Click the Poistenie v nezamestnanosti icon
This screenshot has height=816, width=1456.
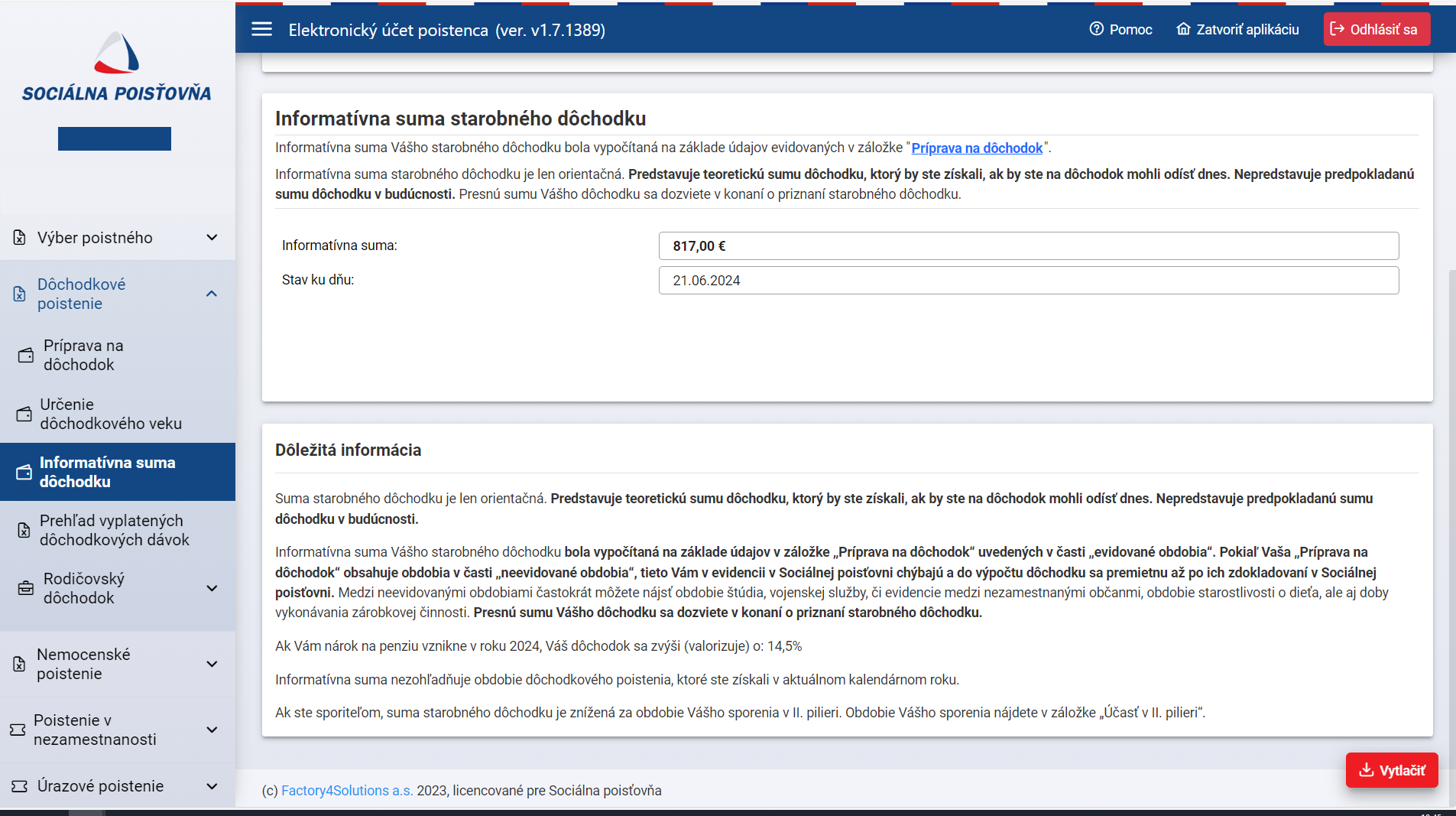coord(18,730)
